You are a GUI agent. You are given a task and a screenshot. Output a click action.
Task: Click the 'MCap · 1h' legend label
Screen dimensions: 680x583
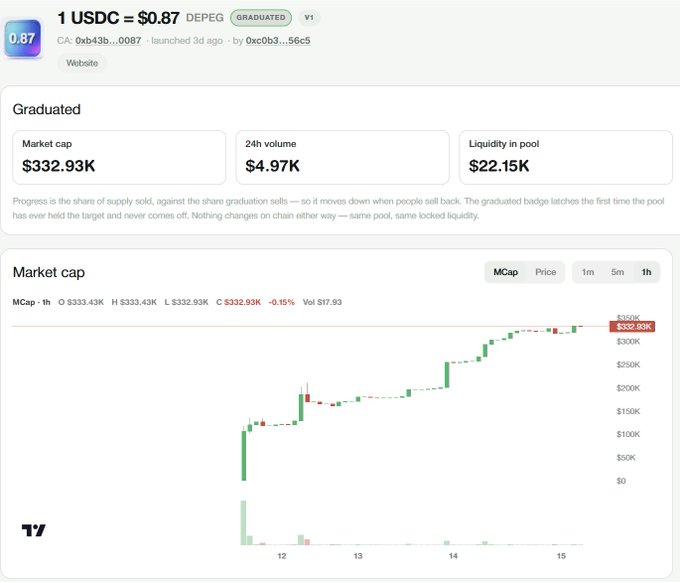click(31, 302)
